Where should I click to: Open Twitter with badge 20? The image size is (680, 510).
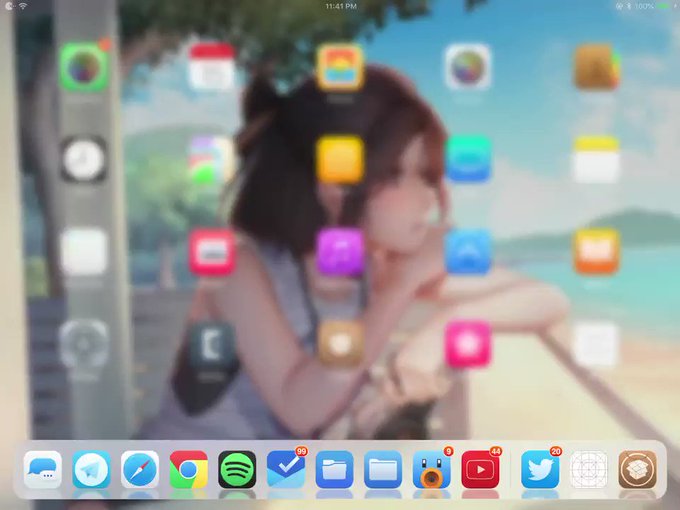click(x=540, y=469)
